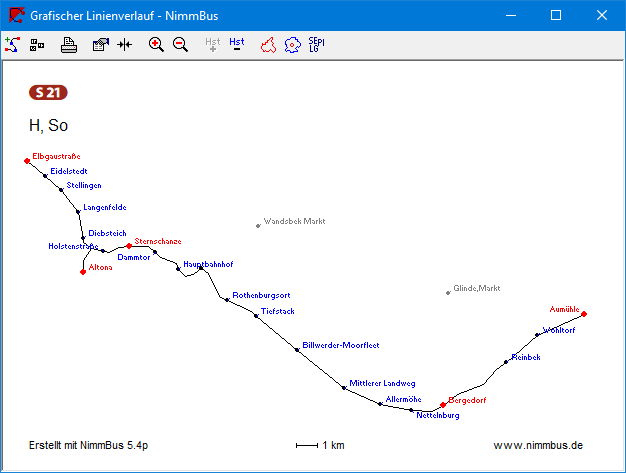Click the printer icon

(x=69, y=44)
